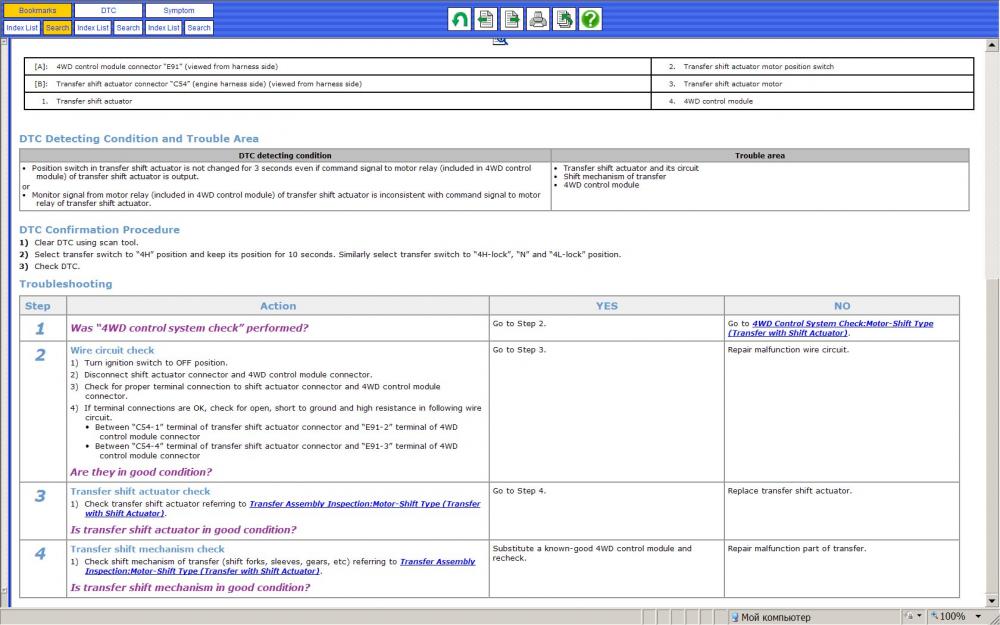Click the green back arrow icon
Screen dimensions: 1000x625
click(x=460, y=19)
